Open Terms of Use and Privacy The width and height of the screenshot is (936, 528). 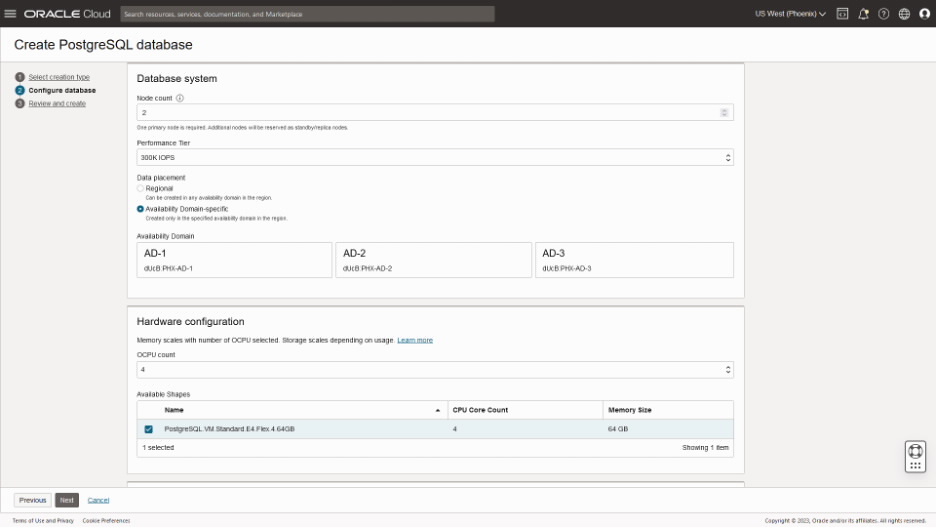coord(43,521)
